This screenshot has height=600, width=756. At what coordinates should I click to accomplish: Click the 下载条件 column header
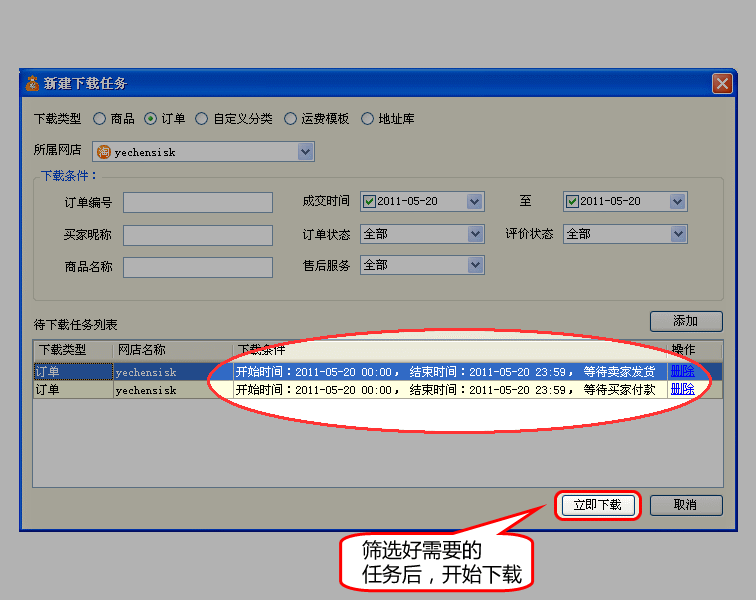tap(450, 350)
